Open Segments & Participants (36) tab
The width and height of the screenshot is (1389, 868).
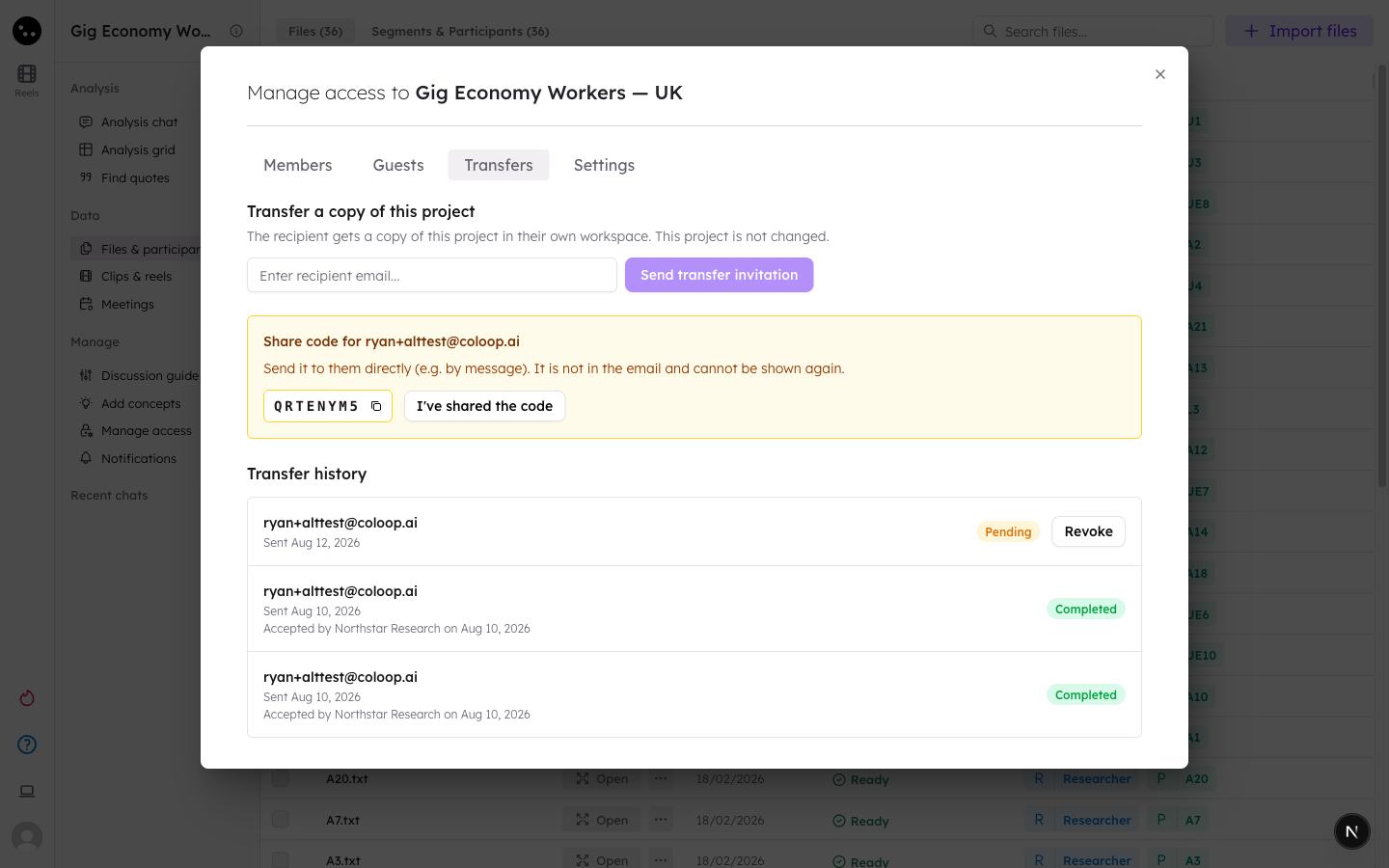pyautogui.click(x=460, y=31)
